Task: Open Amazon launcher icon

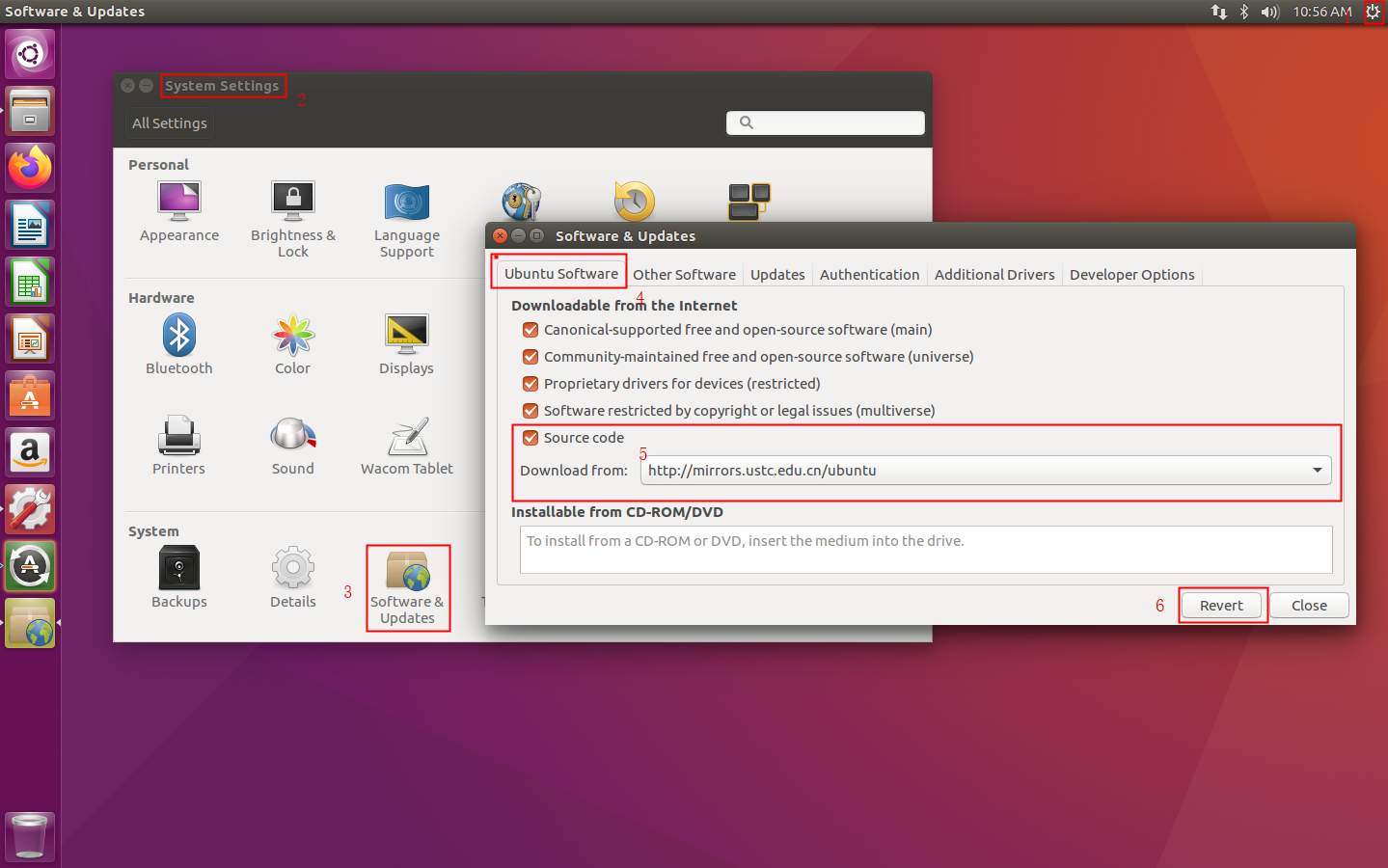Action: tap(30, 452)
